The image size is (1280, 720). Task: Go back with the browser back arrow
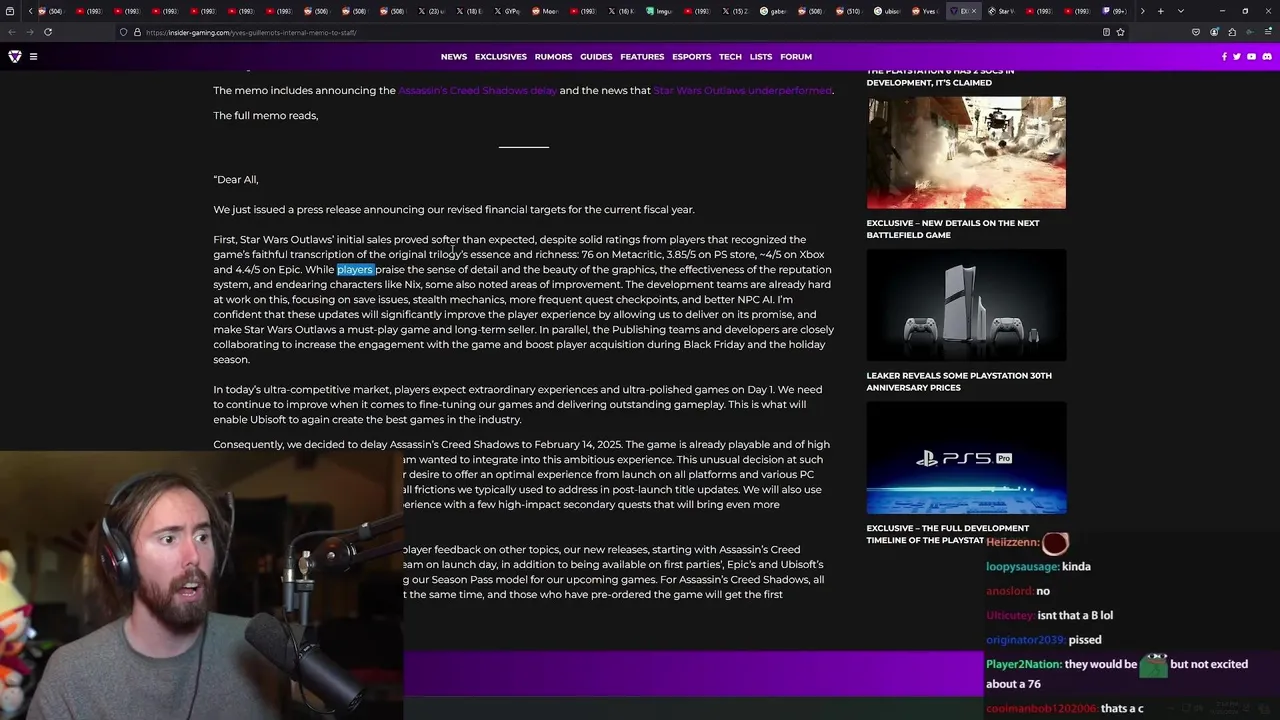pyautogui.click(x=11, y=32)
